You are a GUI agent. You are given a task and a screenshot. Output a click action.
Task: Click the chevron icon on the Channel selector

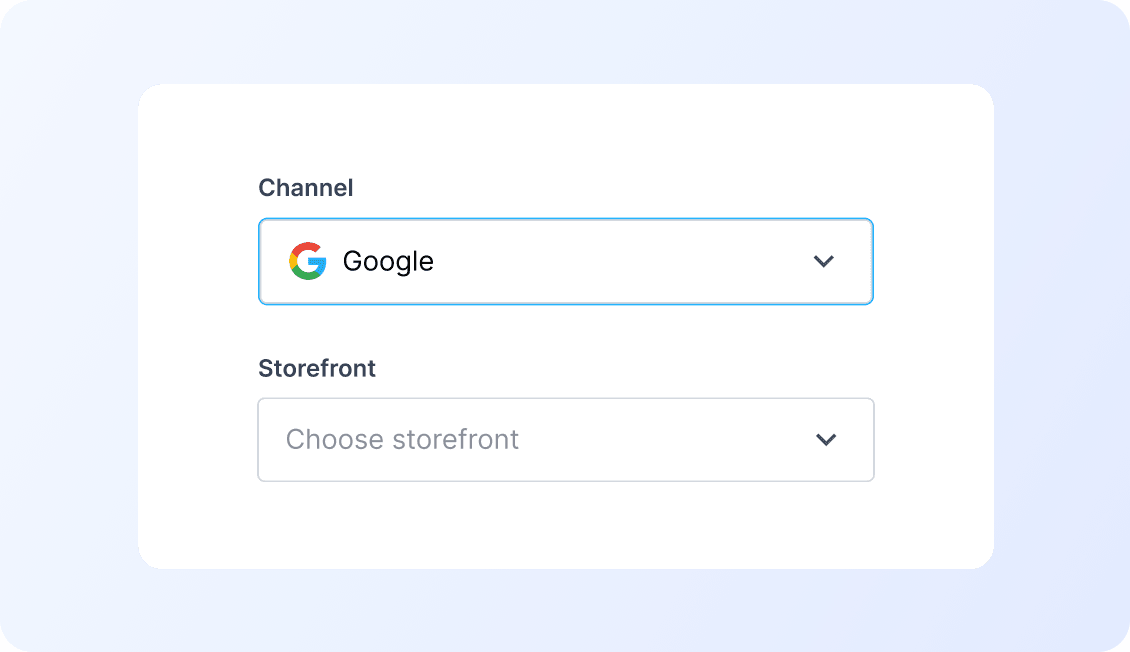[x=824, y=261]
